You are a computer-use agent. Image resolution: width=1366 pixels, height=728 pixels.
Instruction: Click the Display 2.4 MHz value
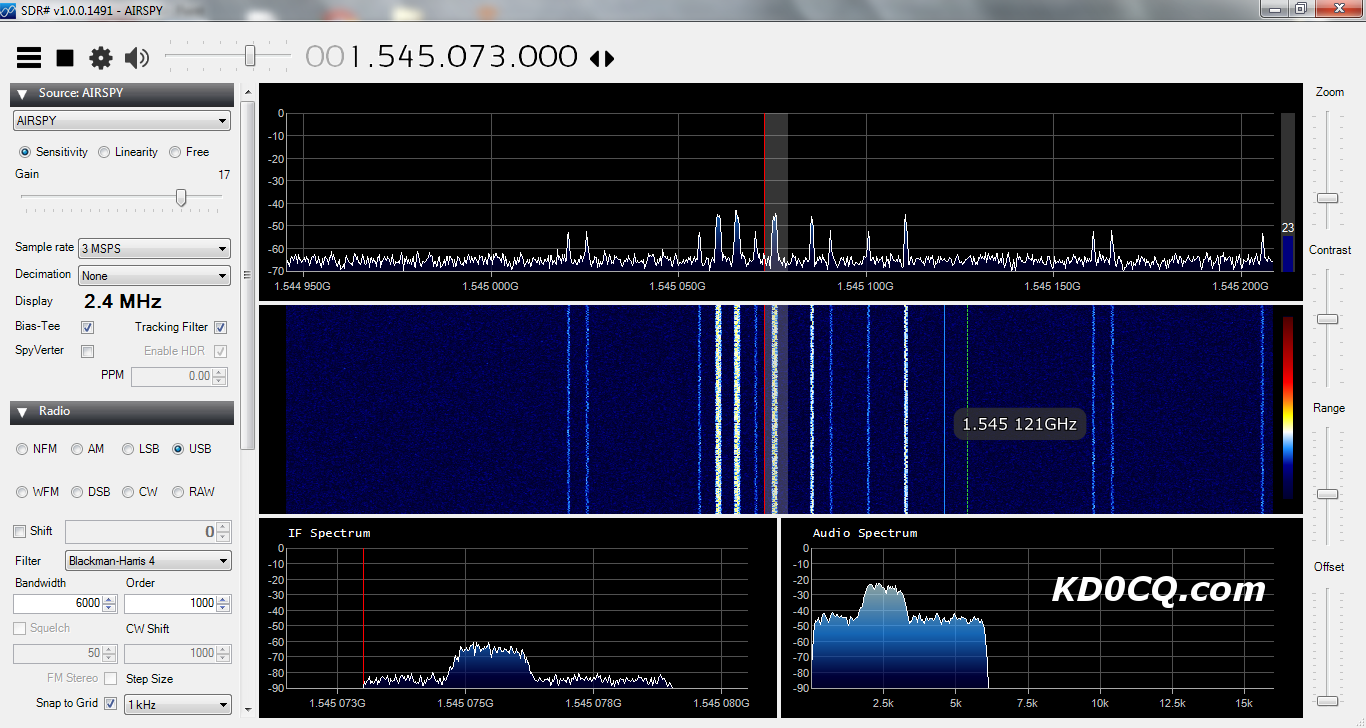[122, 302]
